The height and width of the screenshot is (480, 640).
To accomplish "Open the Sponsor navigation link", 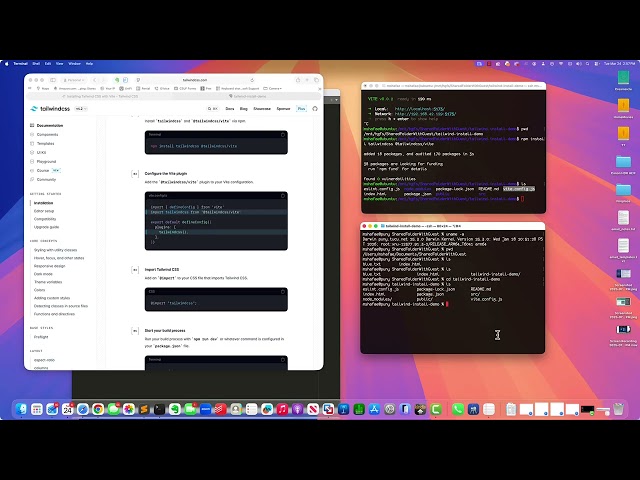I will click(283, 109).
